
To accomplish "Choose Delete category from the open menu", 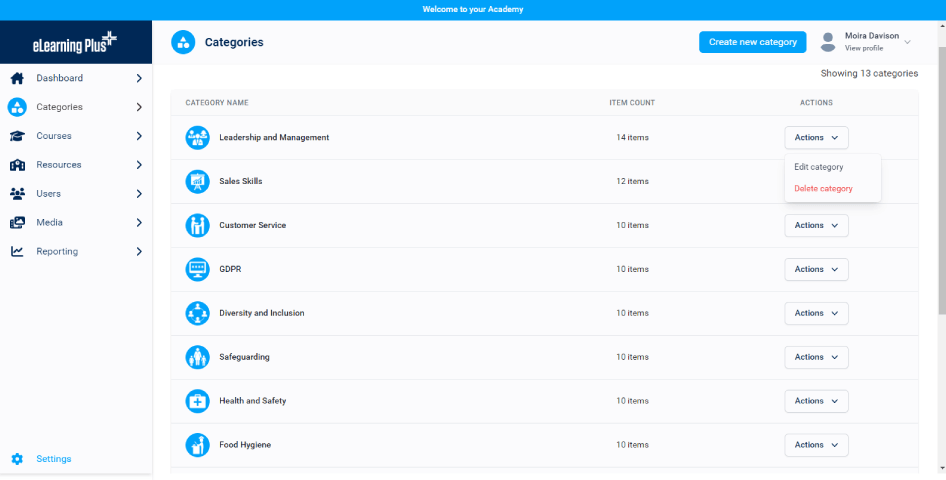I will point(823,188).
